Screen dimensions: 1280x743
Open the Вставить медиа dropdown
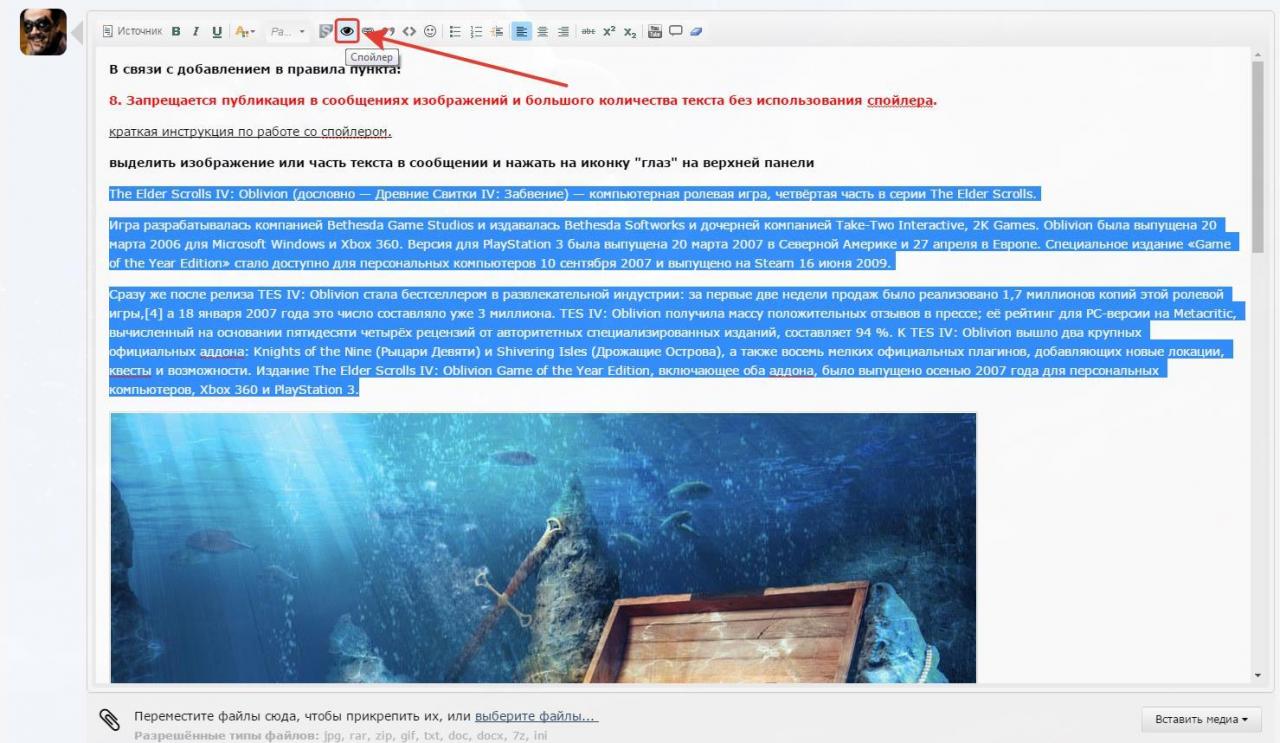1201,719
